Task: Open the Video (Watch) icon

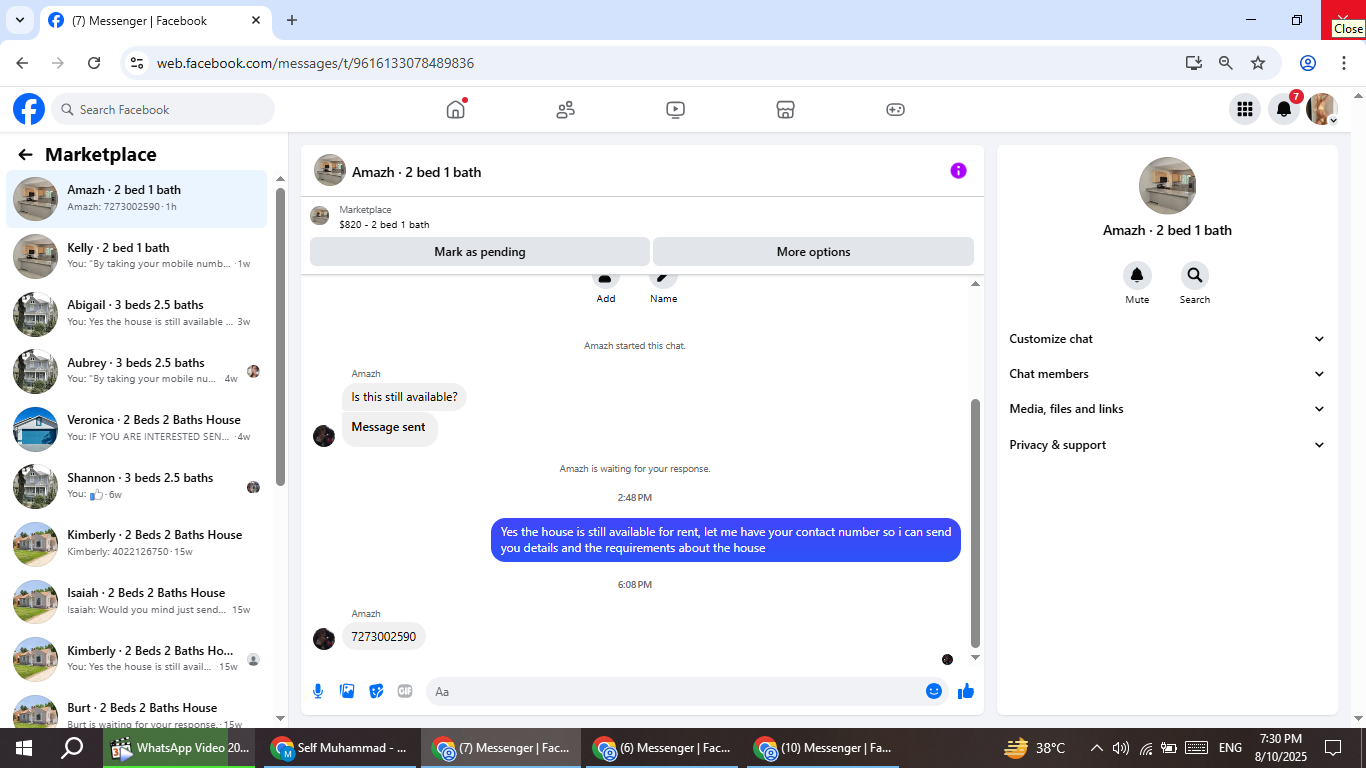Action: pyautogui.click(x=676, y=110)
